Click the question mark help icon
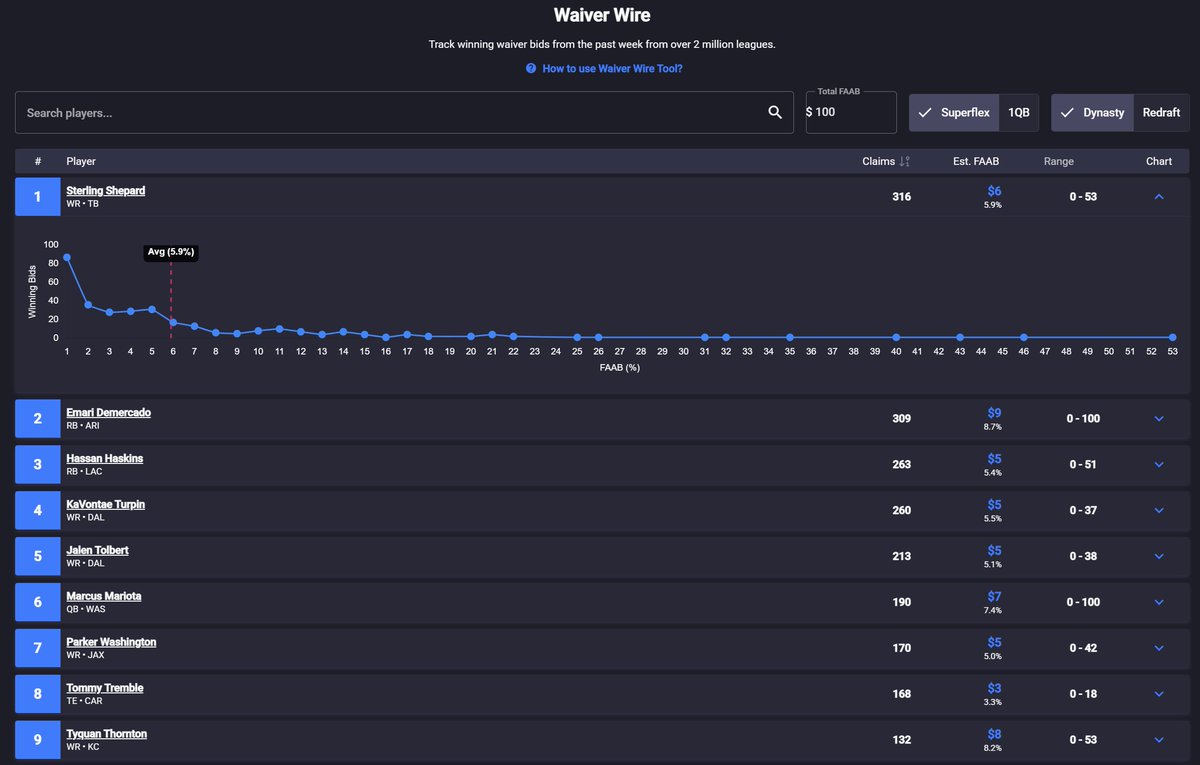Screen dimensions: 1200x765 [x=531, y=69]
